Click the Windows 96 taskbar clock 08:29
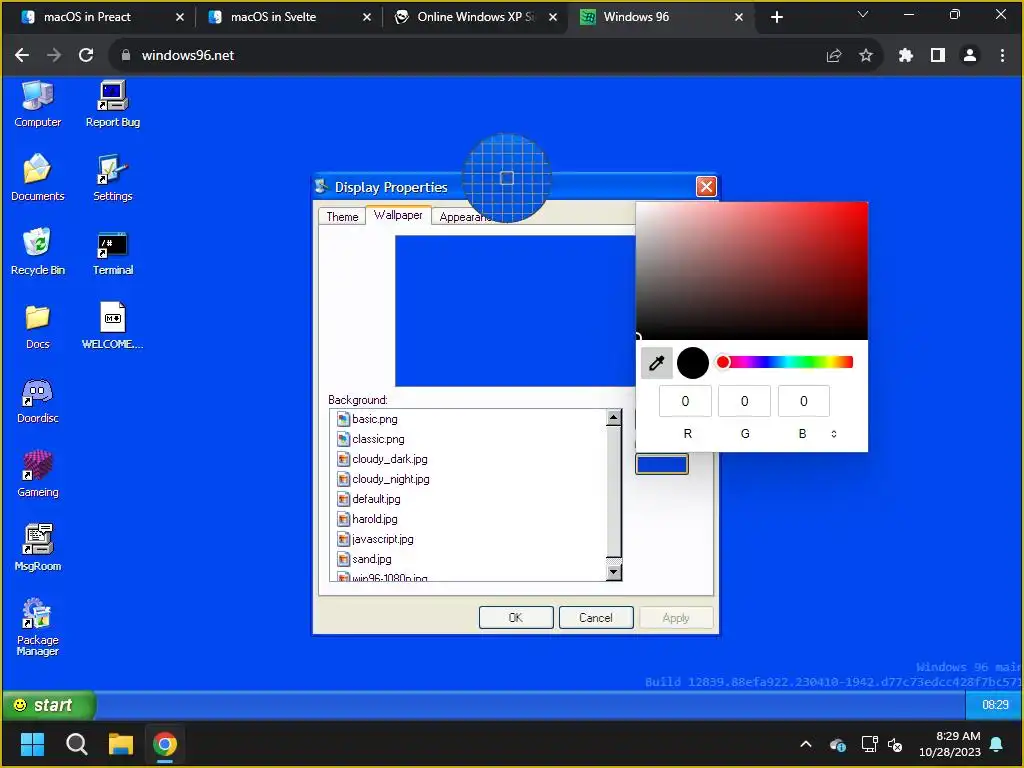 click(995, 705)
